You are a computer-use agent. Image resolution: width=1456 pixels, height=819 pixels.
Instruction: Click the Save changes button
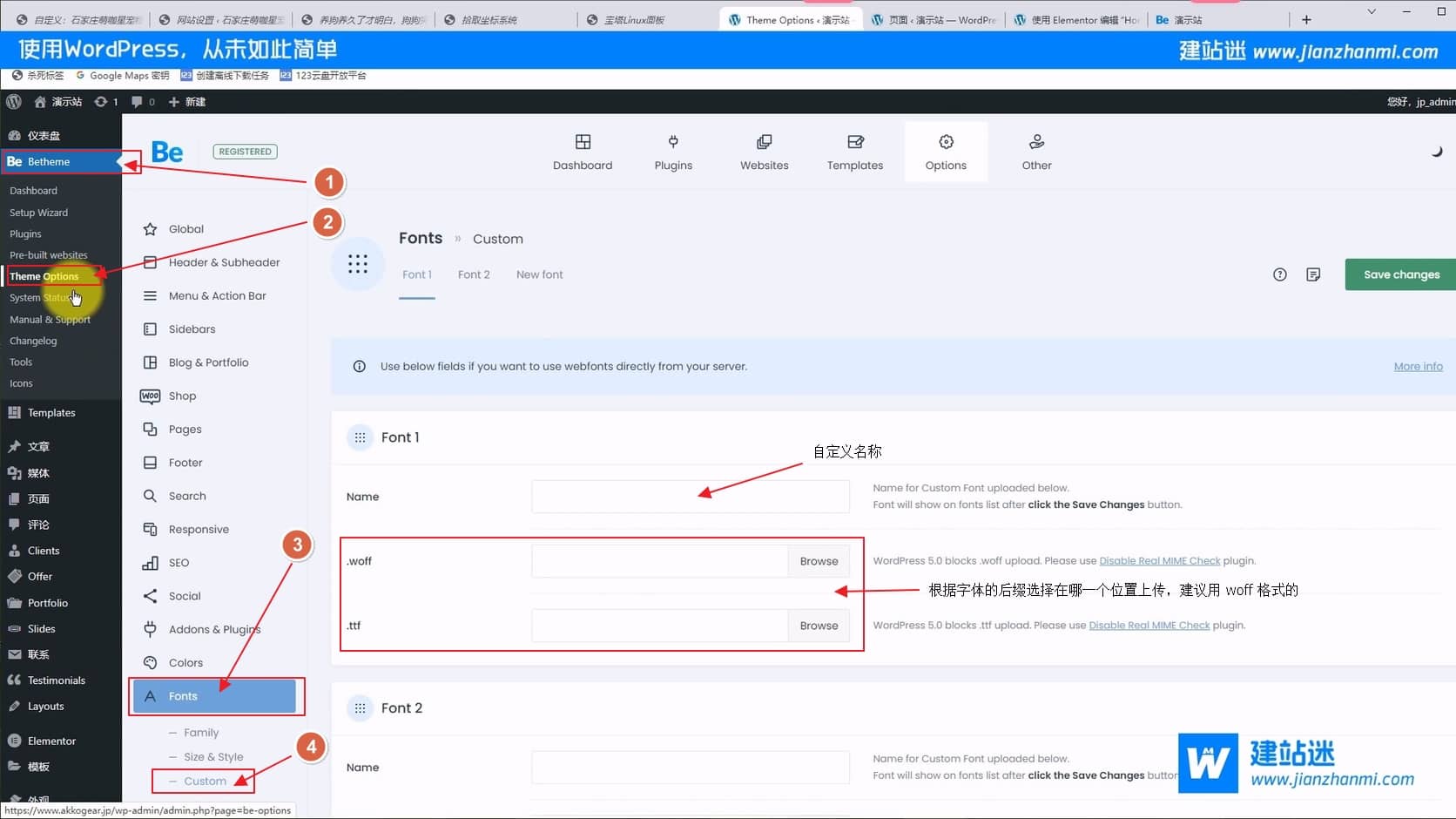tap(1399, 274)
